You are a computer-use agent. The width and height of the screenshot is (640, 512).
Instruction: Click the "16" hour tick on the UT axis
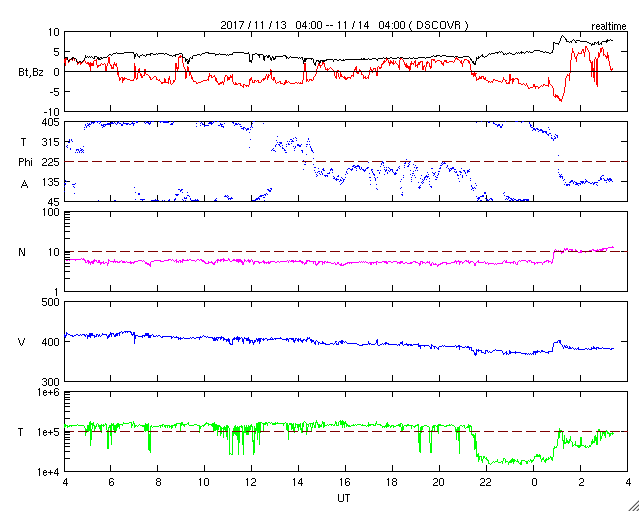tap(345, 482)
